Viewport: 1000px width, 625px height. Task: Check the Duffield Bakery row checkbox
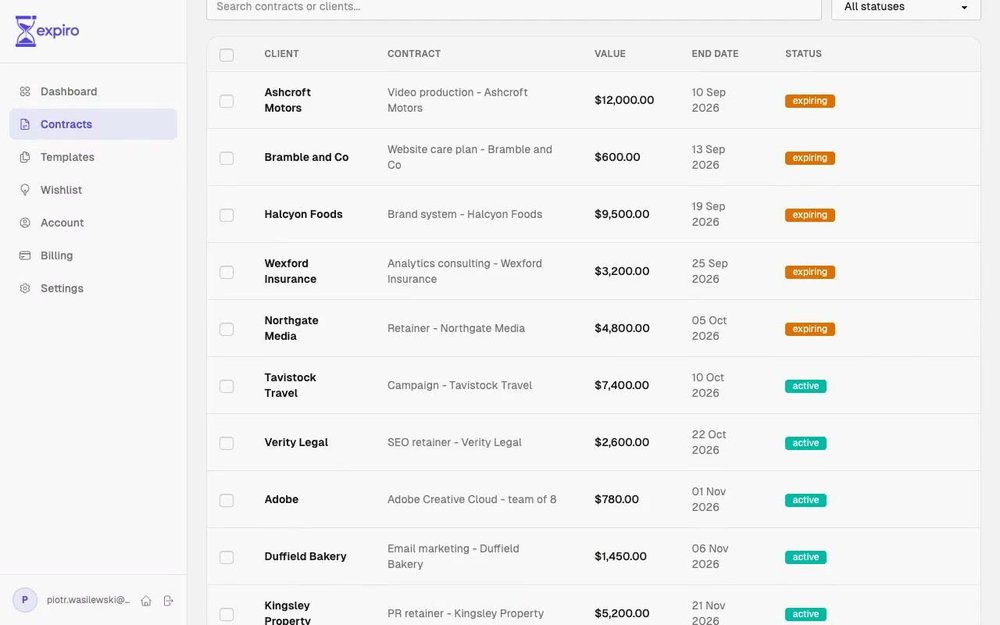pos(226,557)
